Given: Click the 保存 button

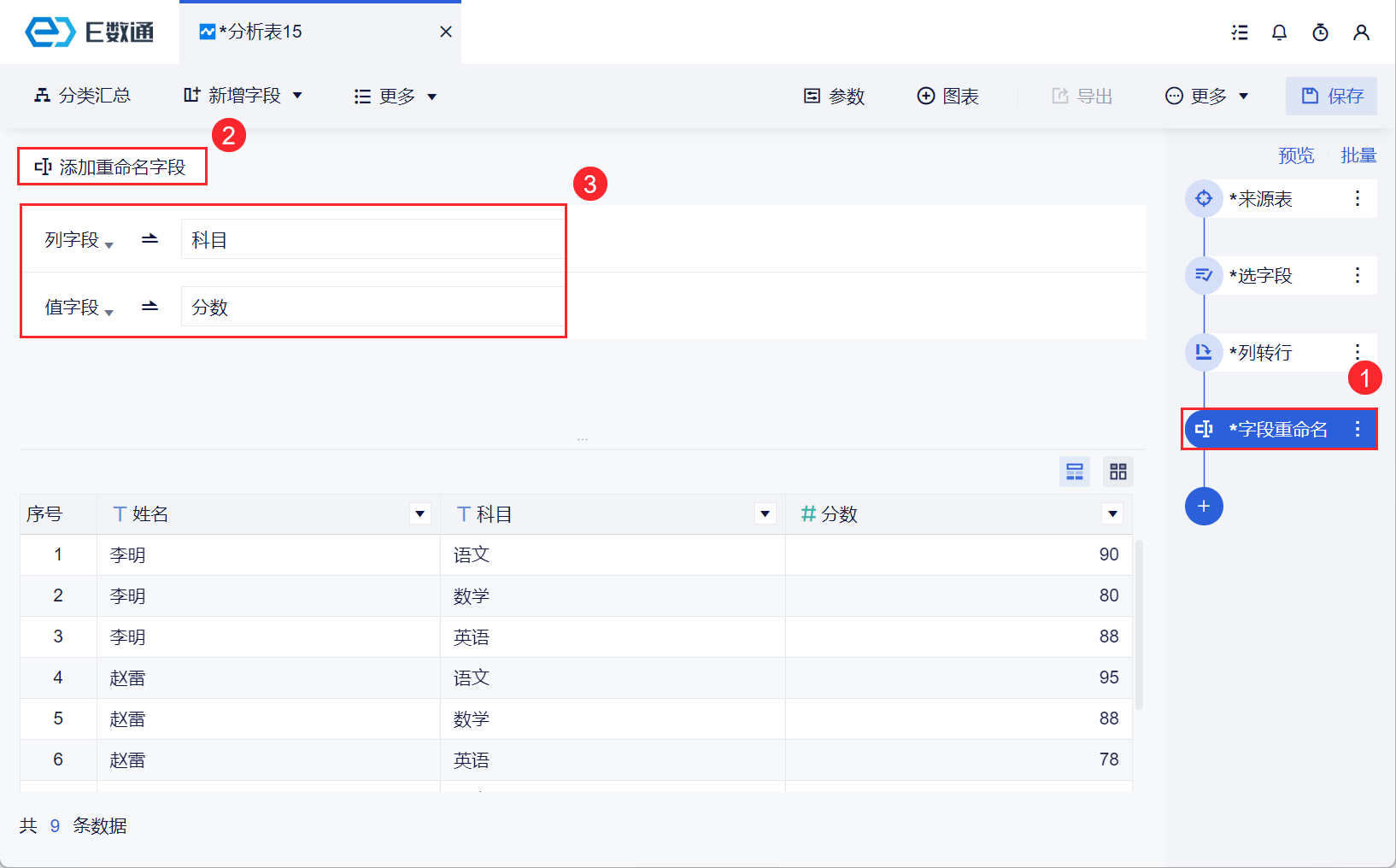Looking at the screenshot, I should tap(1331, 96).
